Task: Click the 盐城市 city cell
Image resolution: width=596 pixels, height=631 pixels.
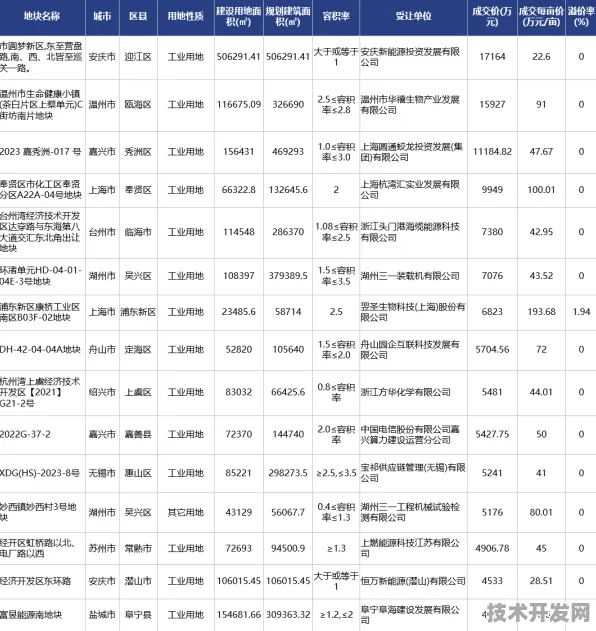Action: [102, 615]
